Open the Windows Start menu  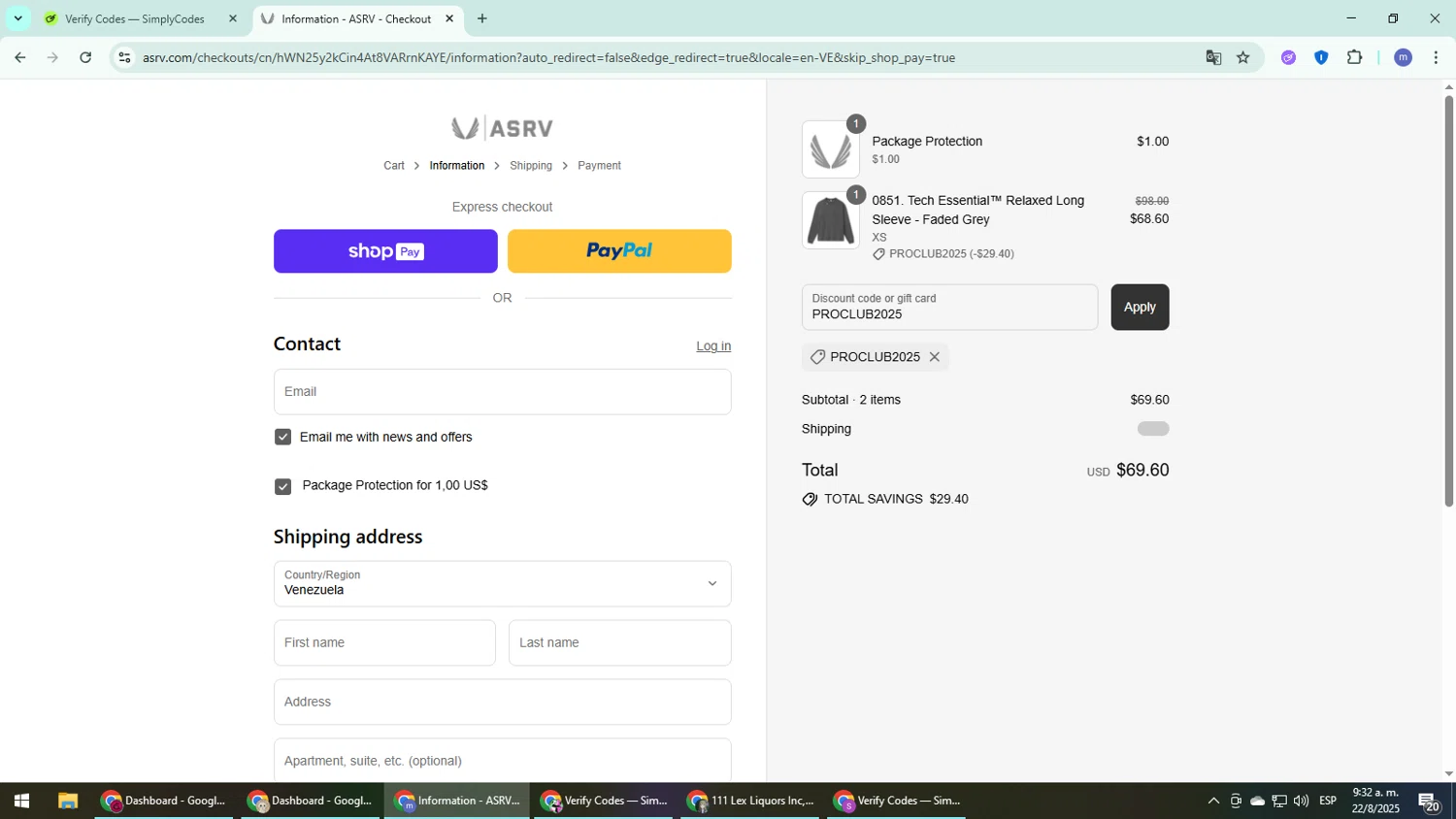coord(21,801)
